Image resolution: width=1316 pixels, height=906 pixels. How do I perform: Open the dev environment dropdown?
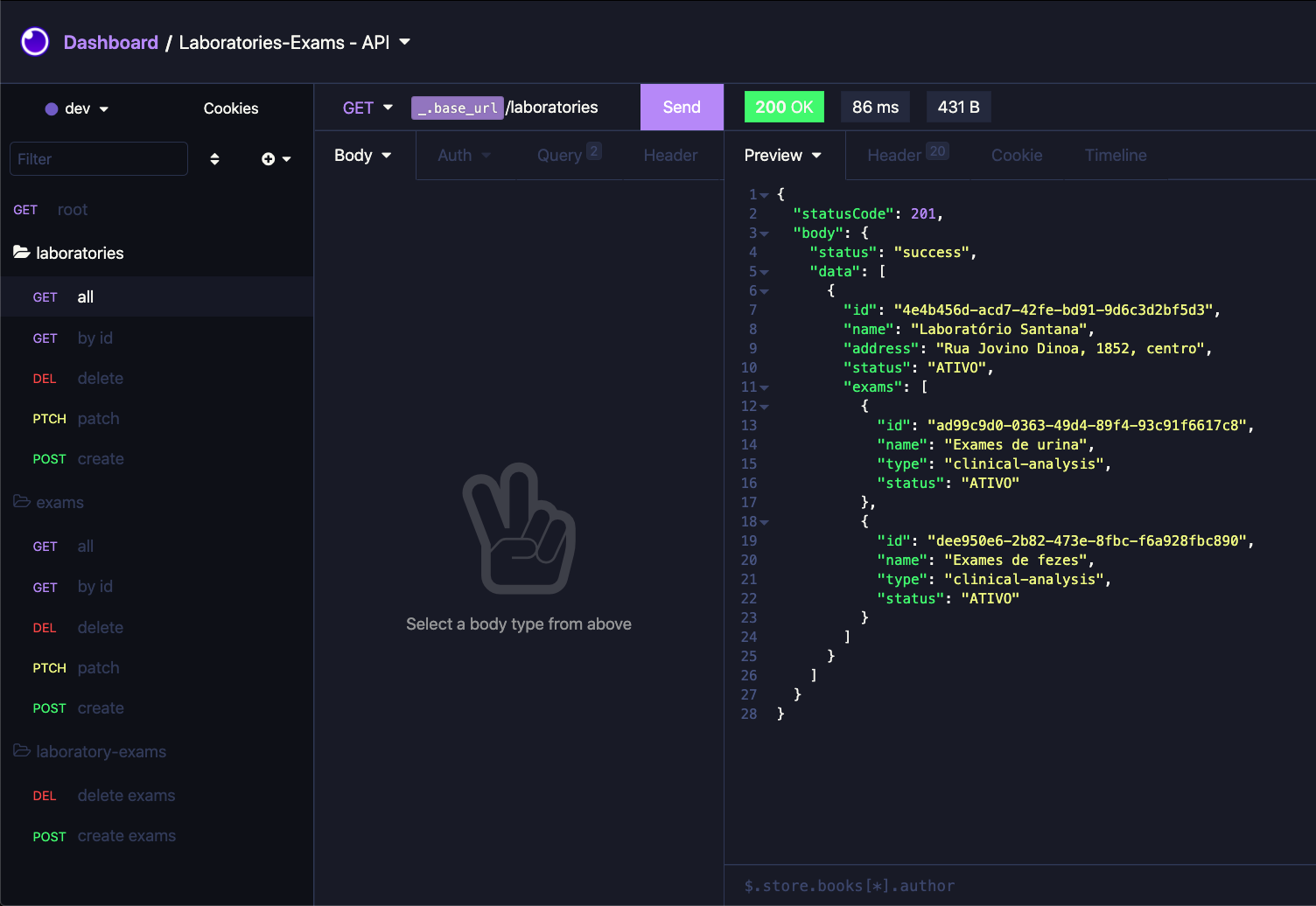77,108
